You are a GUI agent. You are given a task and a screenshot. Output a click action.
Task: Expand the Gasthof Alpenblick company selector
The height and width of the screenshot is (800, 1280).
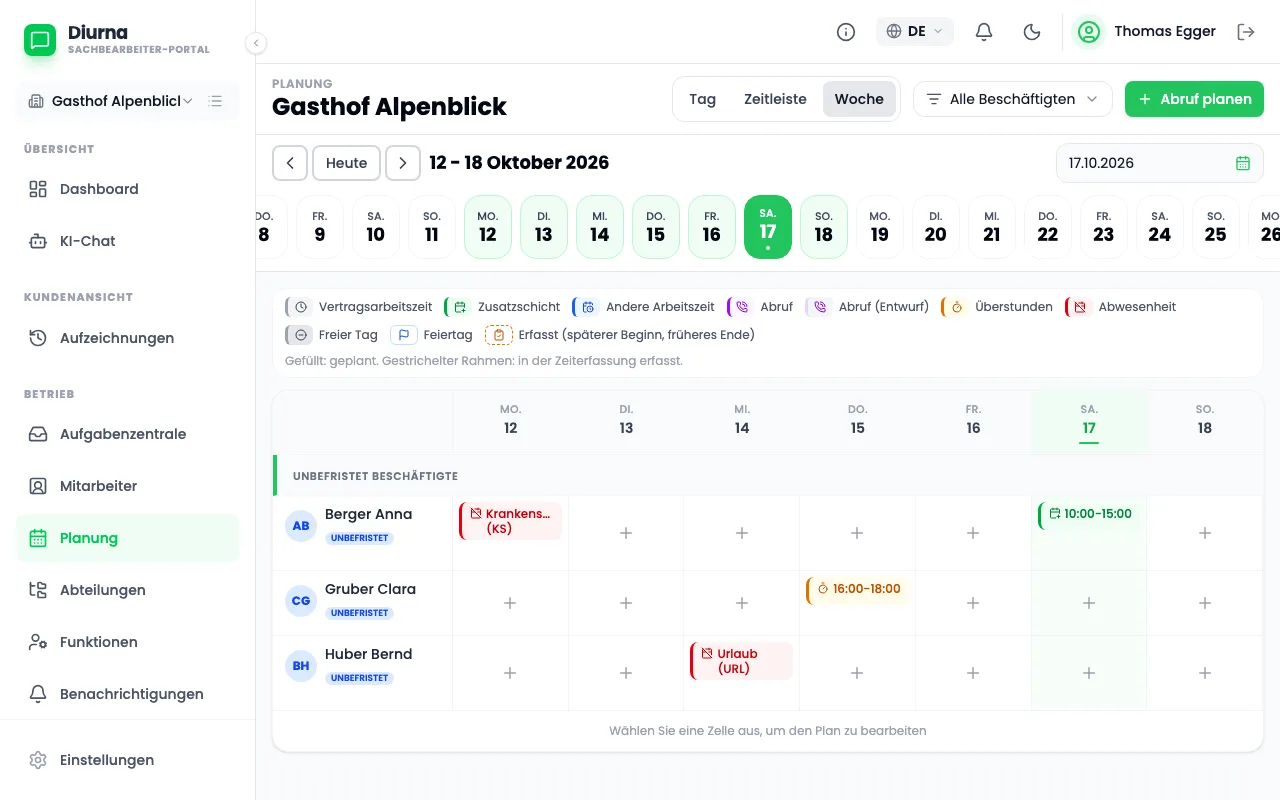111,101
